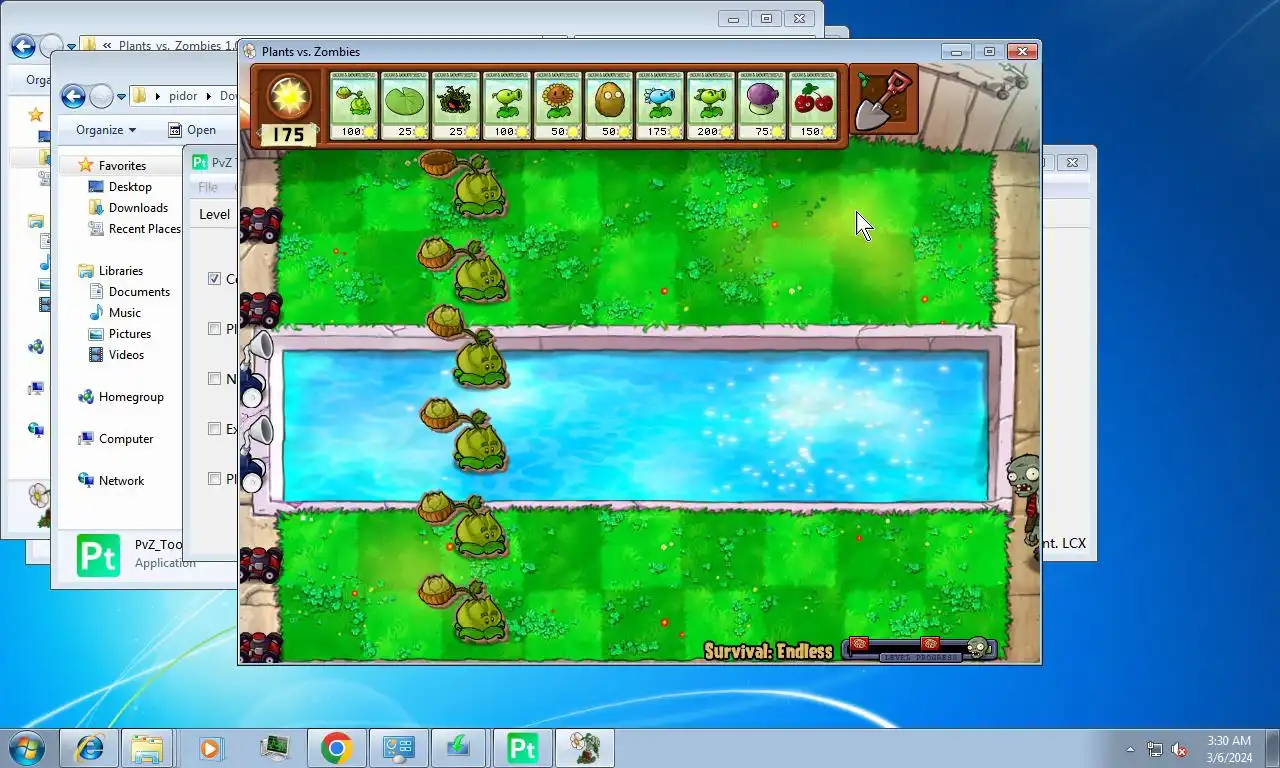Choose the Snow Pea seed packet
Screen dimensions: 1280x768
point(659,105)
